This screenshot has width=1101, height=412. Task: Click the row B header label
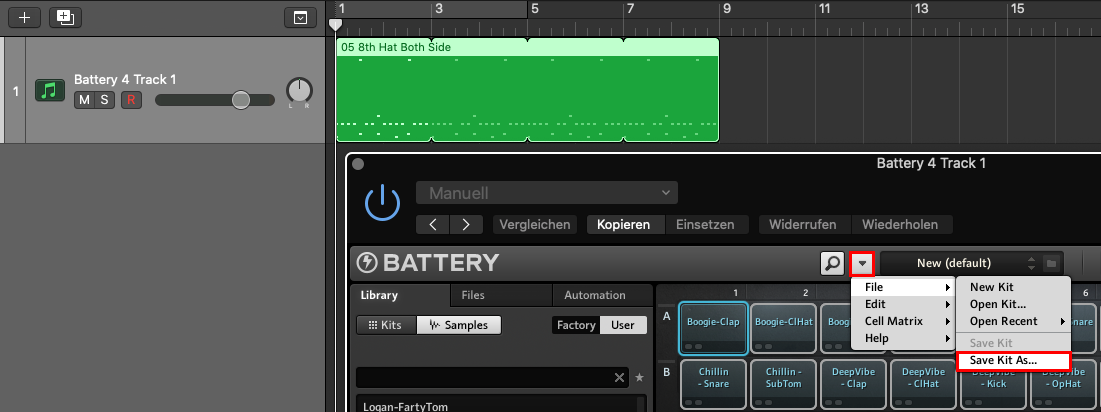666,372
